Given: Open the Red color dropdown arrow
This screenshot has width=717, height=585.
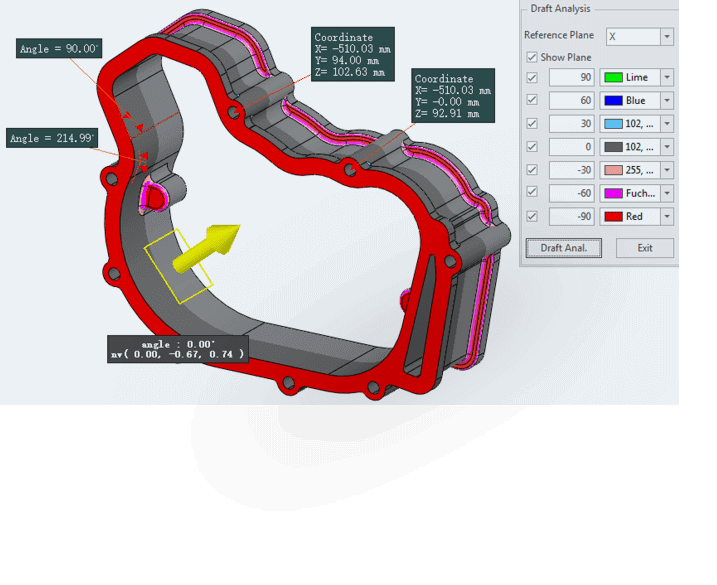Looking at the screenshot, I should click(666, 216).
